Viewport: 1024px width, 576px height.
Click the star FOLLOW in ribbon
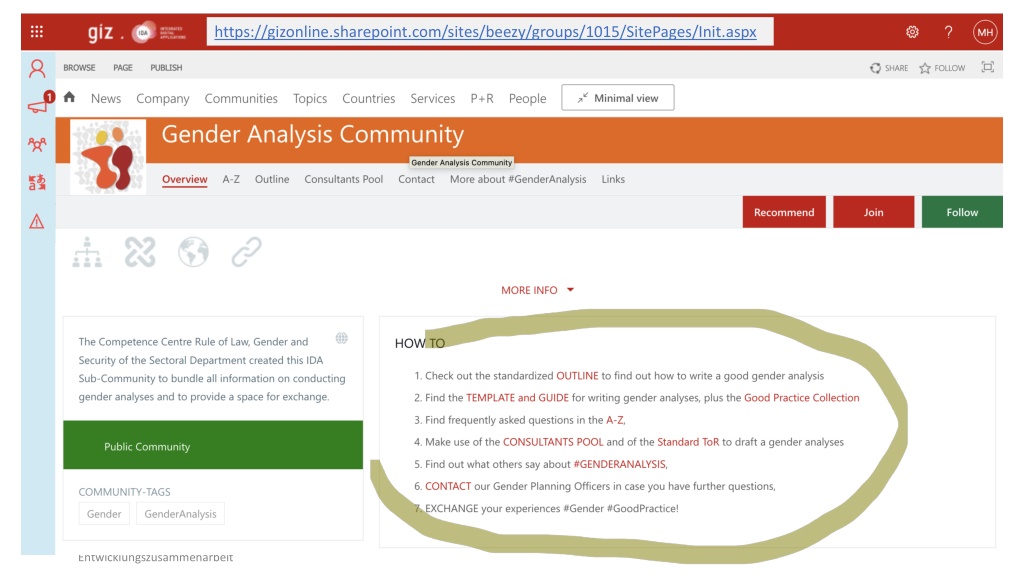942,68
